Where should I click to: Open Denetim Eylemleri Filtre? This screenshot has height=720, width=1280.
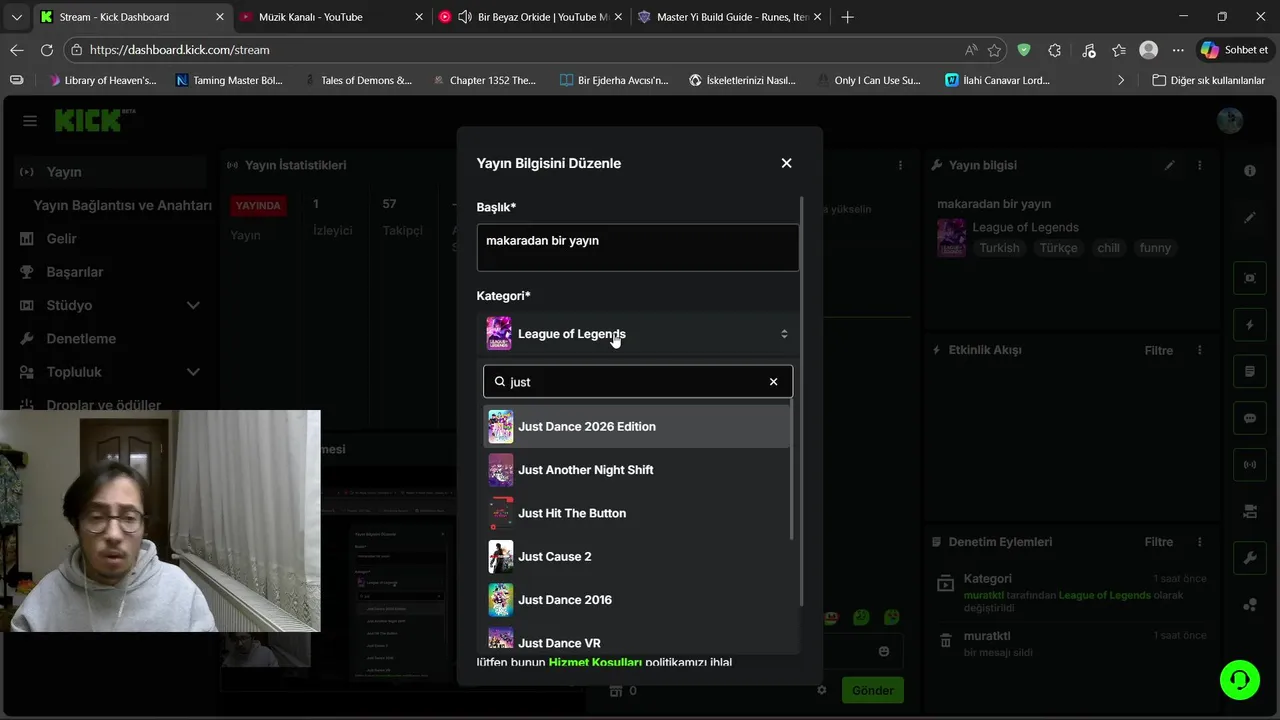pos(1158,542)
